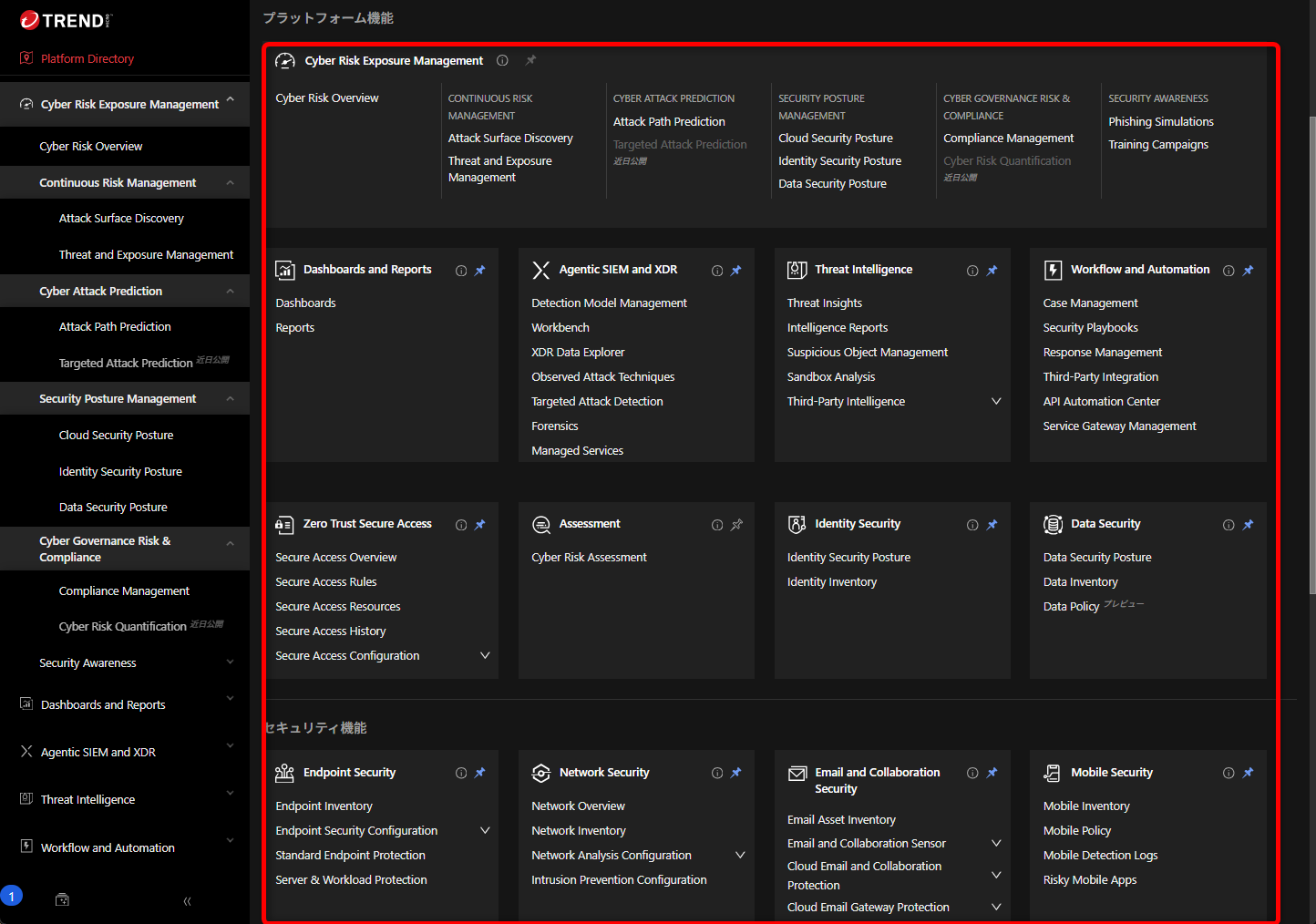
Task: Toggle pin on Identity Security card
Action: click(x=992, y=525)
